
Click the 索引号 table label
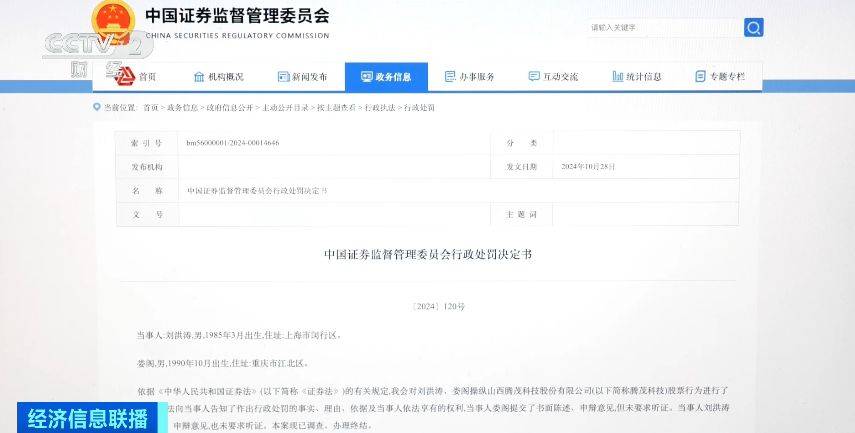[x=147, y=143]
